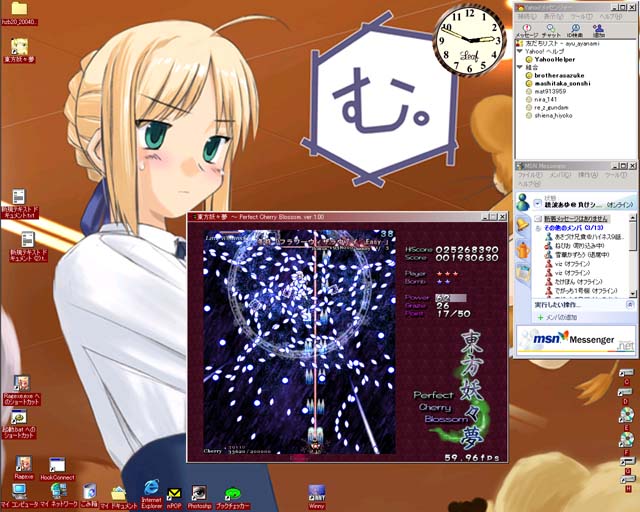Viewport: 640px width, 512px height.
Task: Click the Yahoo Messenger chat toolbar icon
Action: [x=550, y=27]
